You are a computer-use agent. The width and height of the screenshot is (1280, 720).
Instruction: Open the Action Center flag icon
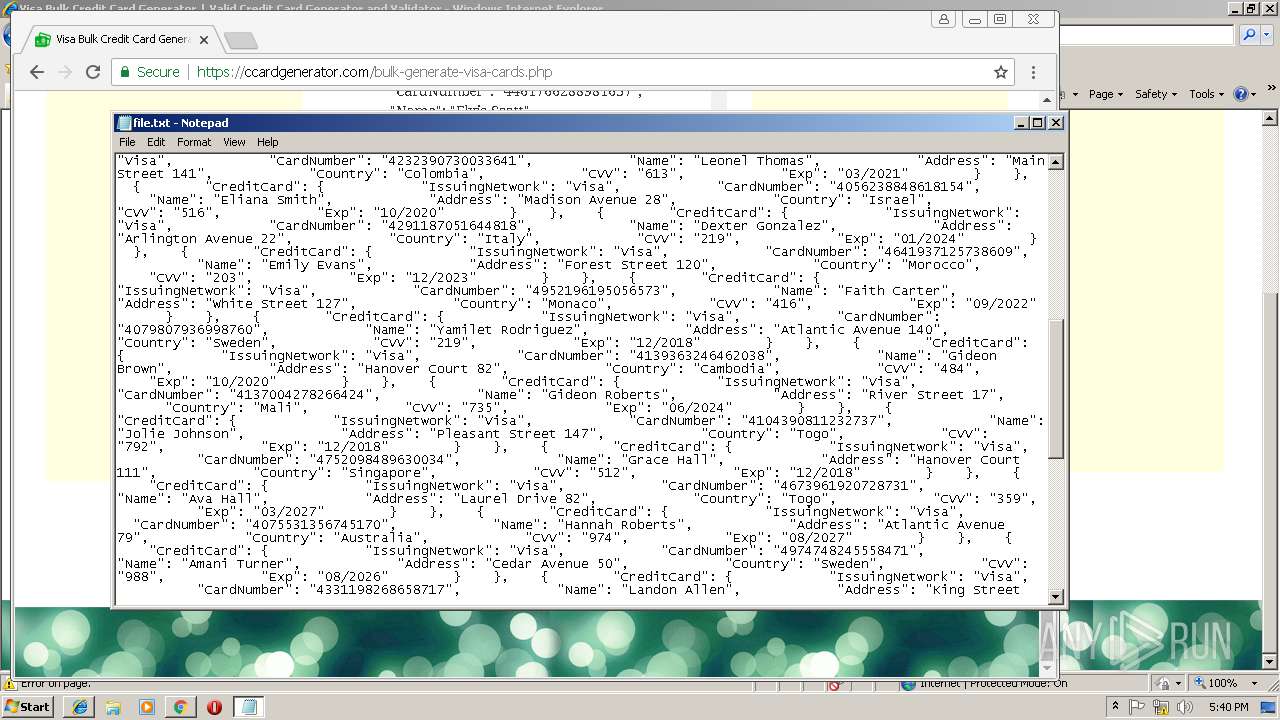1137,706
